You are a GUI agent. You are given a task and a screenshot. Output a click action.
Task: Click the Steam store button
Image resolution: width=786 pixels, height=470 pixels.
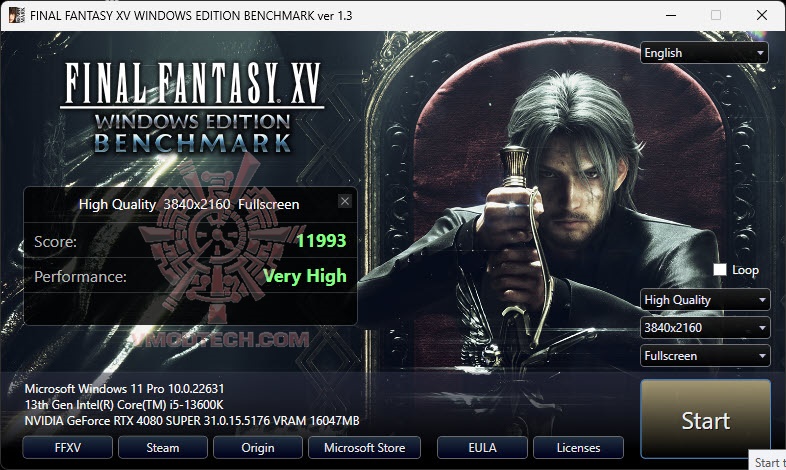click(163, 447)
